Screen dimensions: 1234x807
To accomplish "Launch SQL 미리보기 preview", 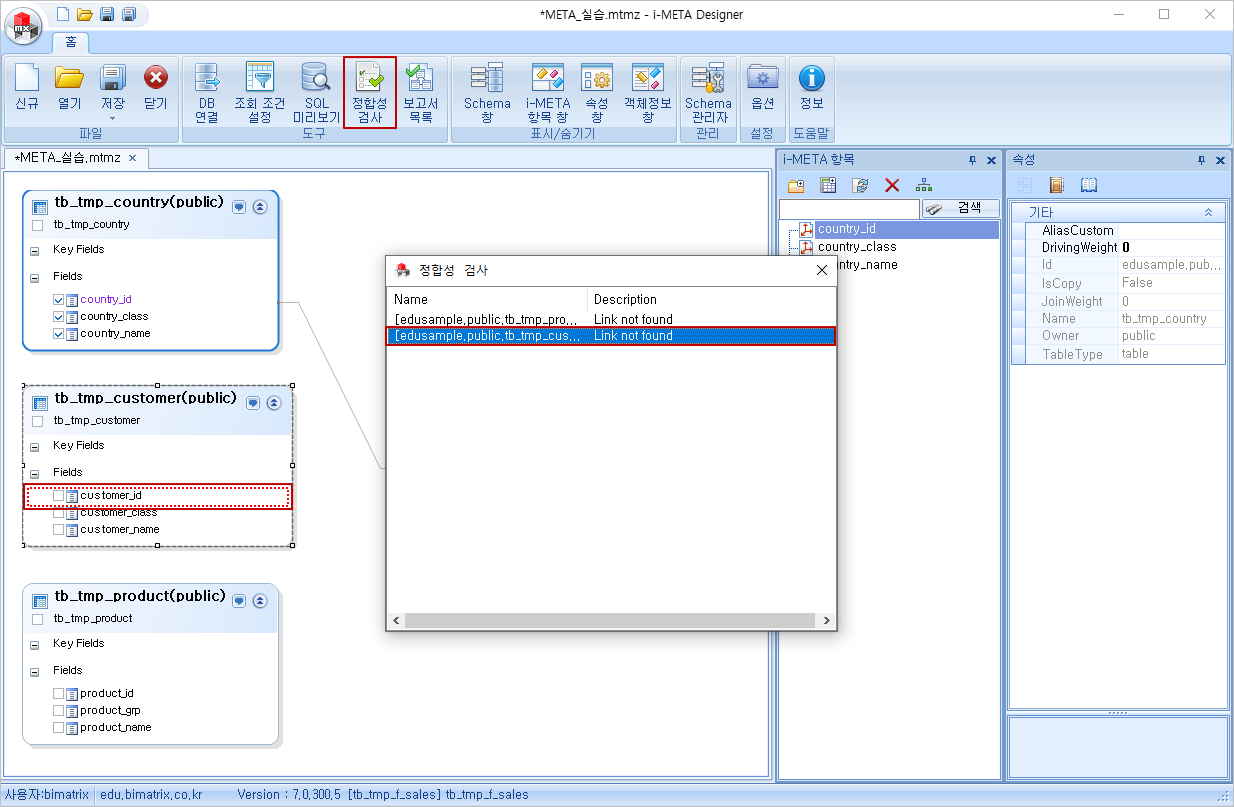I will pyautogui.click(x=316, y=92).
